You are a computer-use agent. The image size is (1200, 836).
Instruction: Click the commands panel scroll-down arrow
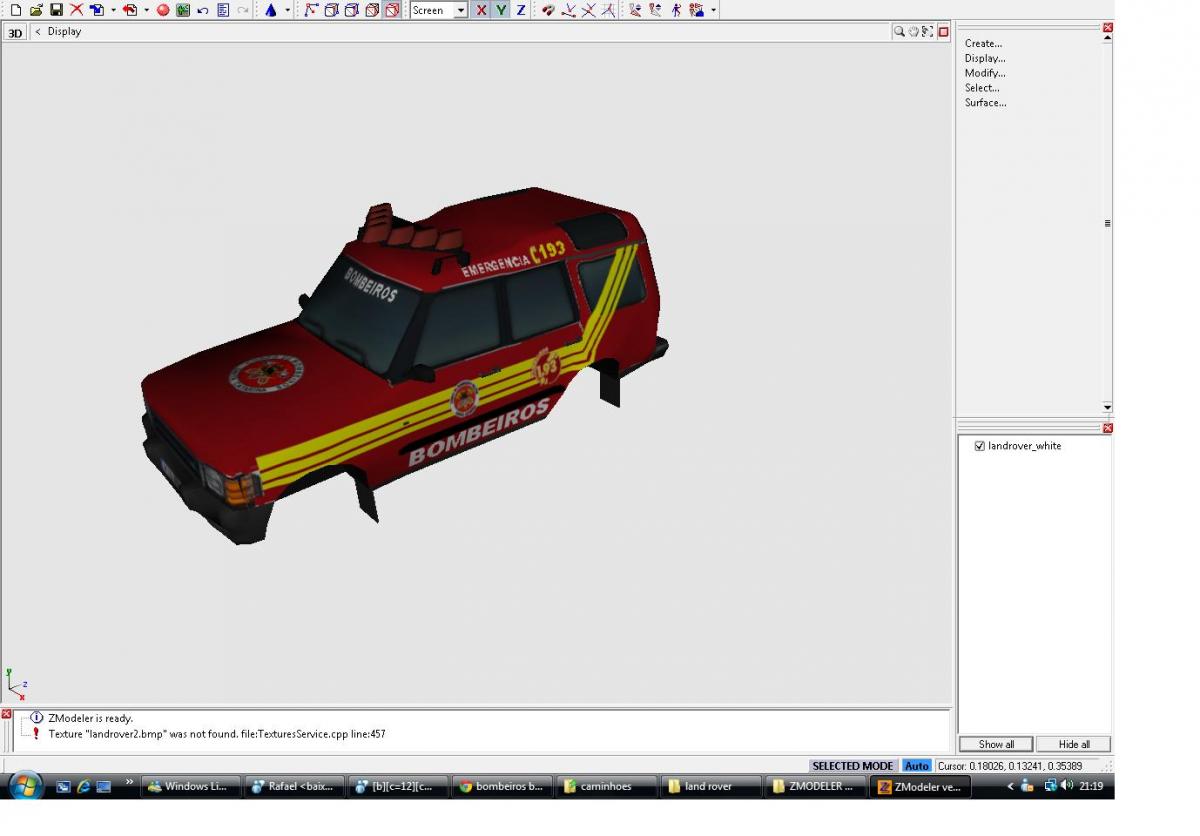click(x=1107, y=407)
